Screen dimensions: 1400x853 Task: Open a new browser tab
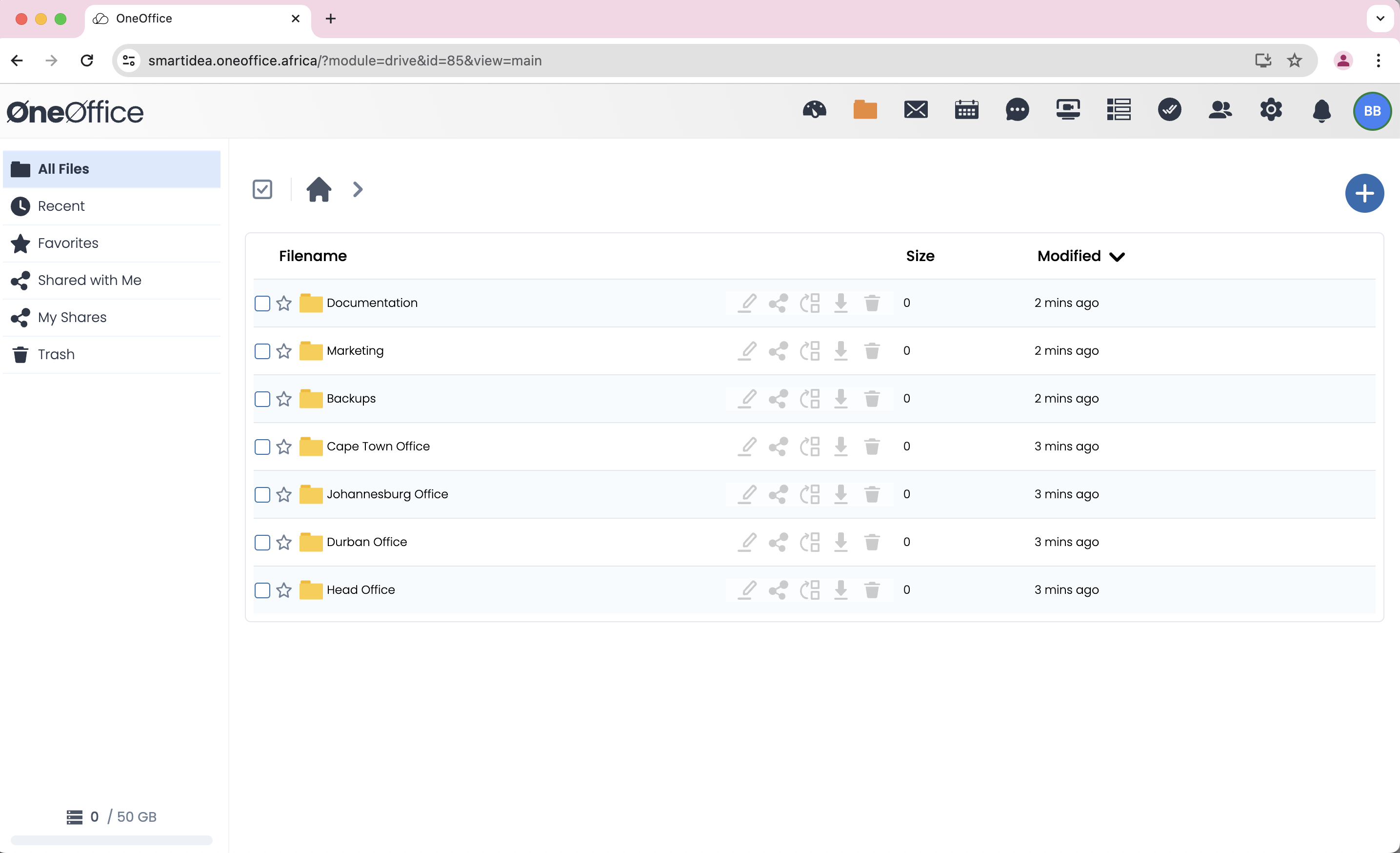point(331,19)
